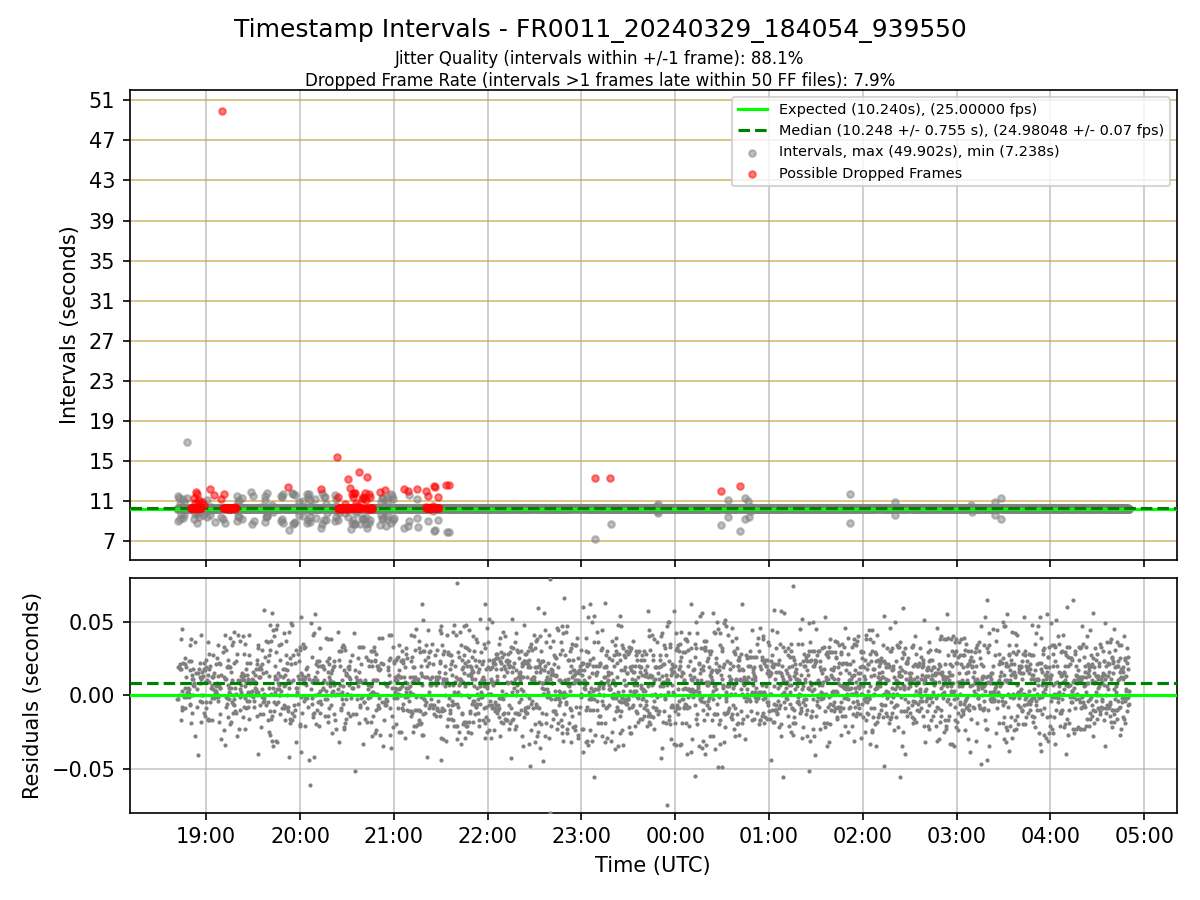The image size is (1200, 900).
Task: Click the 19 y-axis tick label
Action: coord(103,421)
